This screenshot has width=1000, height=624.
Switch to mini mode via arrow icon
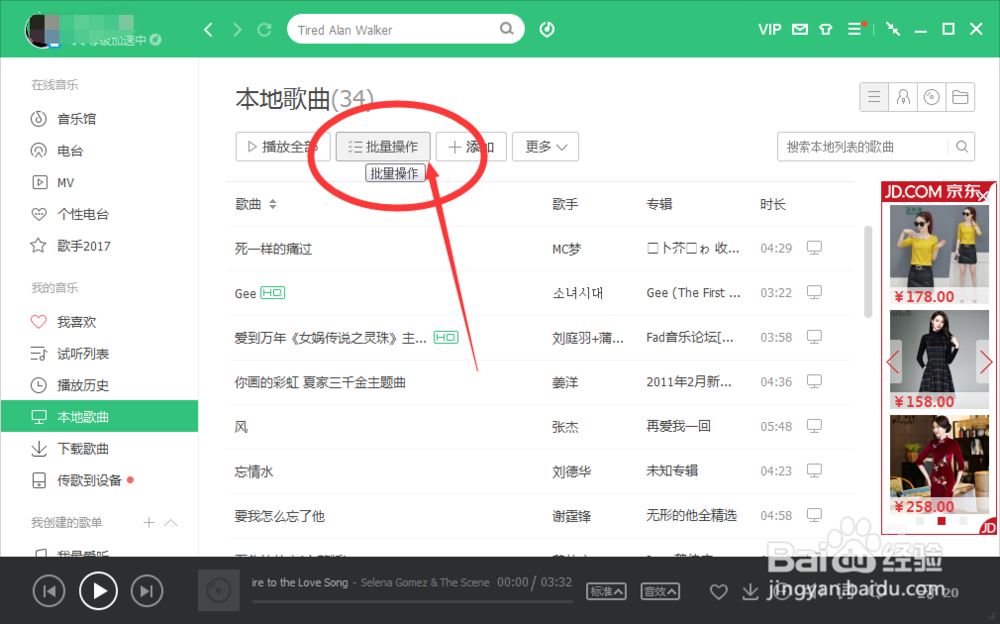(892, 29)
